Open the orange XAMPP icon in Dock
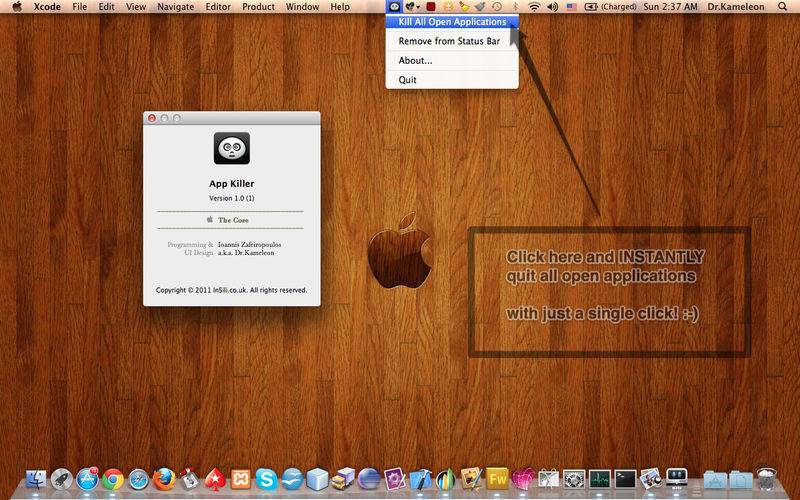 241,480
